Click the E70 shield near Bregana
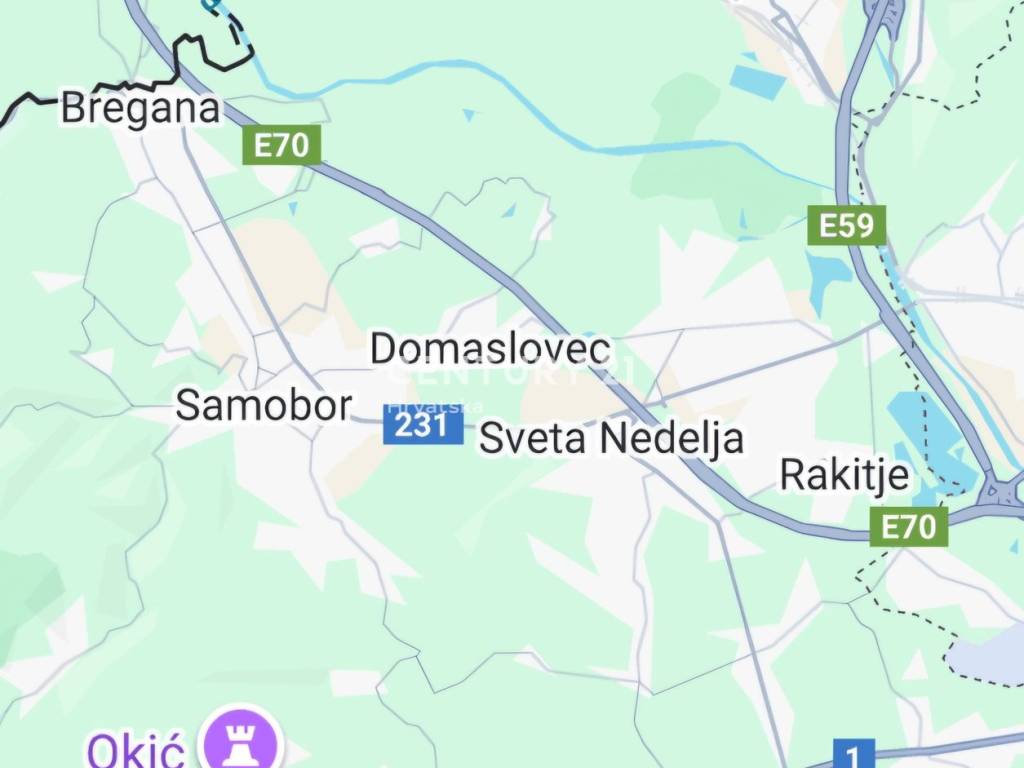This screenshot has height=768, width=1024. click(281, 144)
